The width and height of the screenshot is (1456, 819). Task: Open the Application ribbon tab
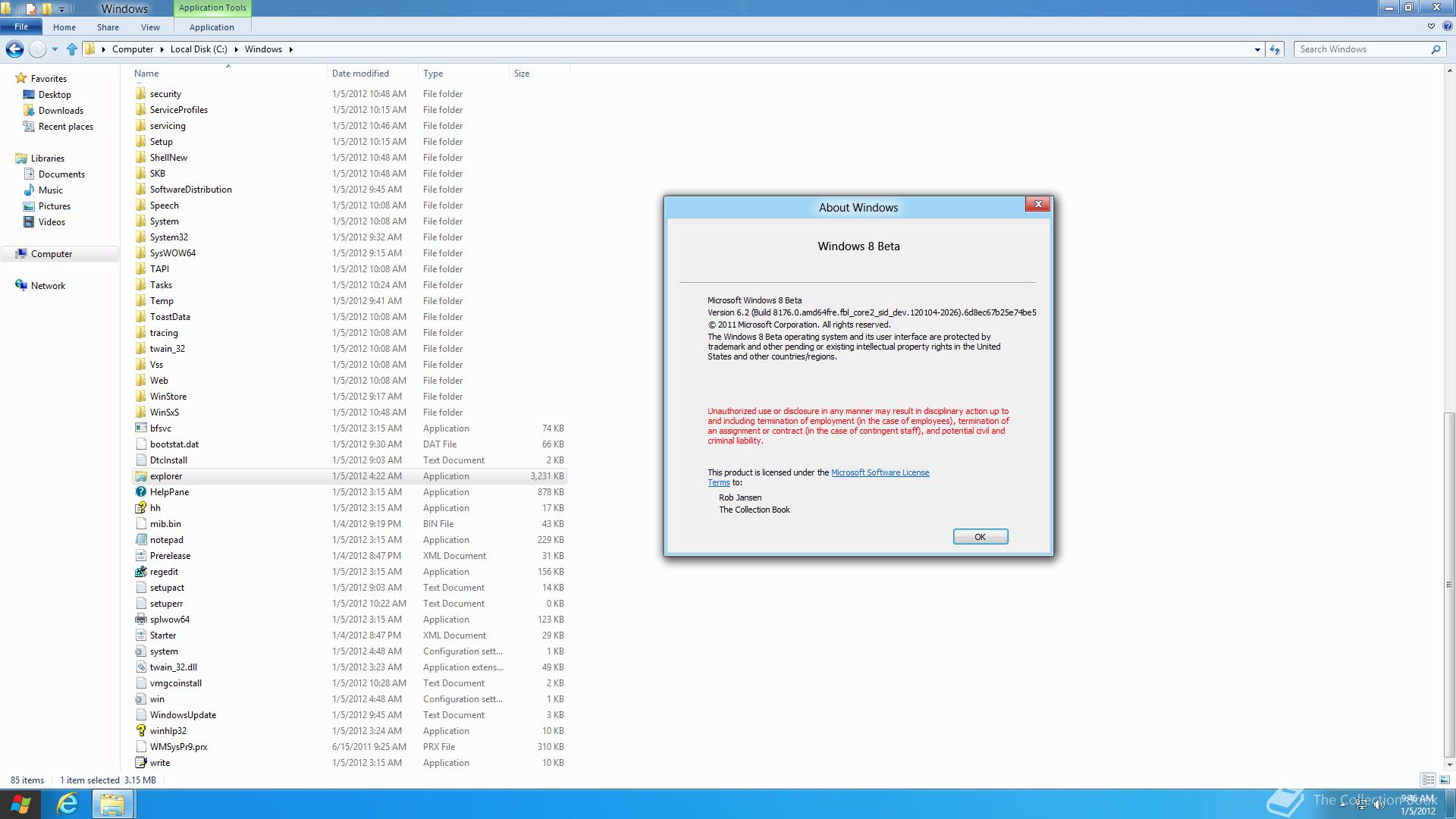[212, 27]
